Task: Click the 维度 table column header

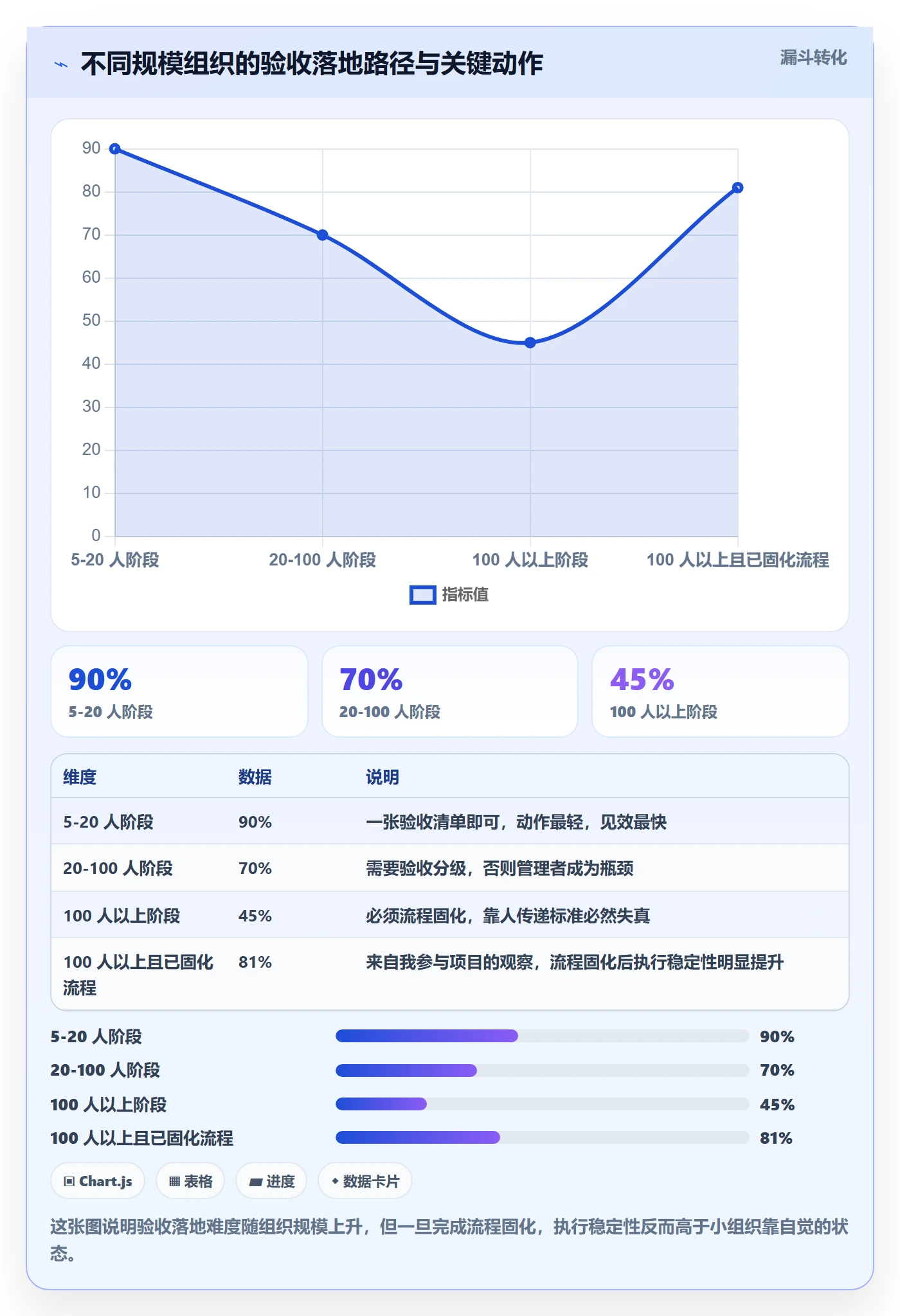Action: pyautogui.click(x=80, y=777)
